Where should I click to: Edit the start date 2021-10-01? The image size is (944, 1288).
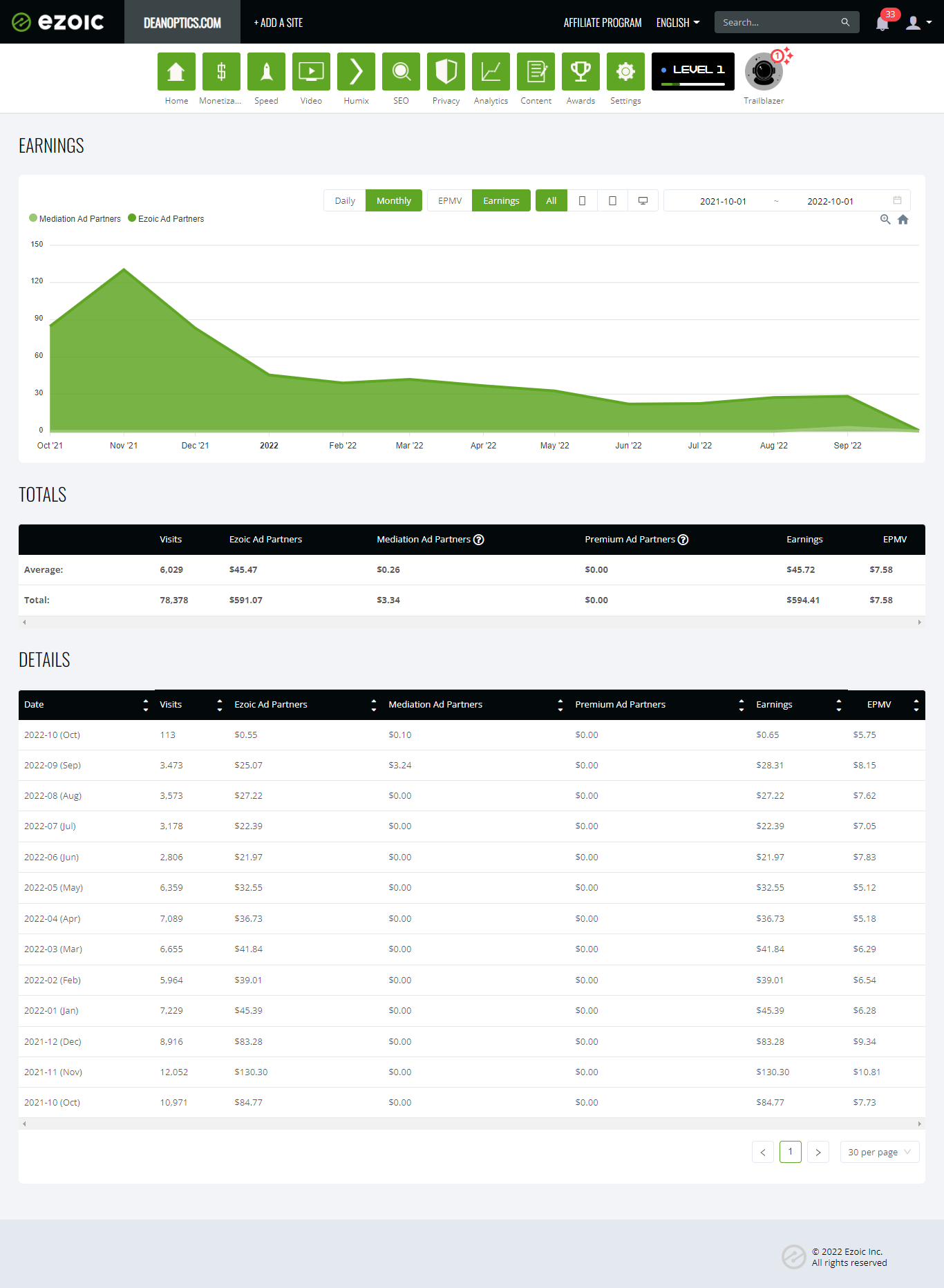723,201
